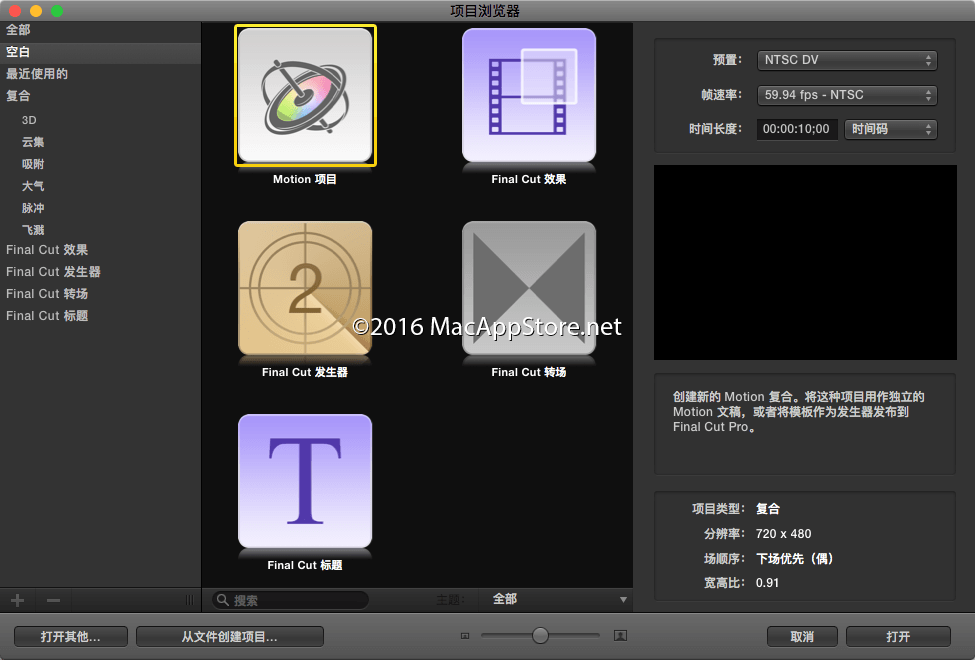Click the small thumbnail icon left of slider
The height and width of the screenshot is (660, 975).
[x=465, y=636]
